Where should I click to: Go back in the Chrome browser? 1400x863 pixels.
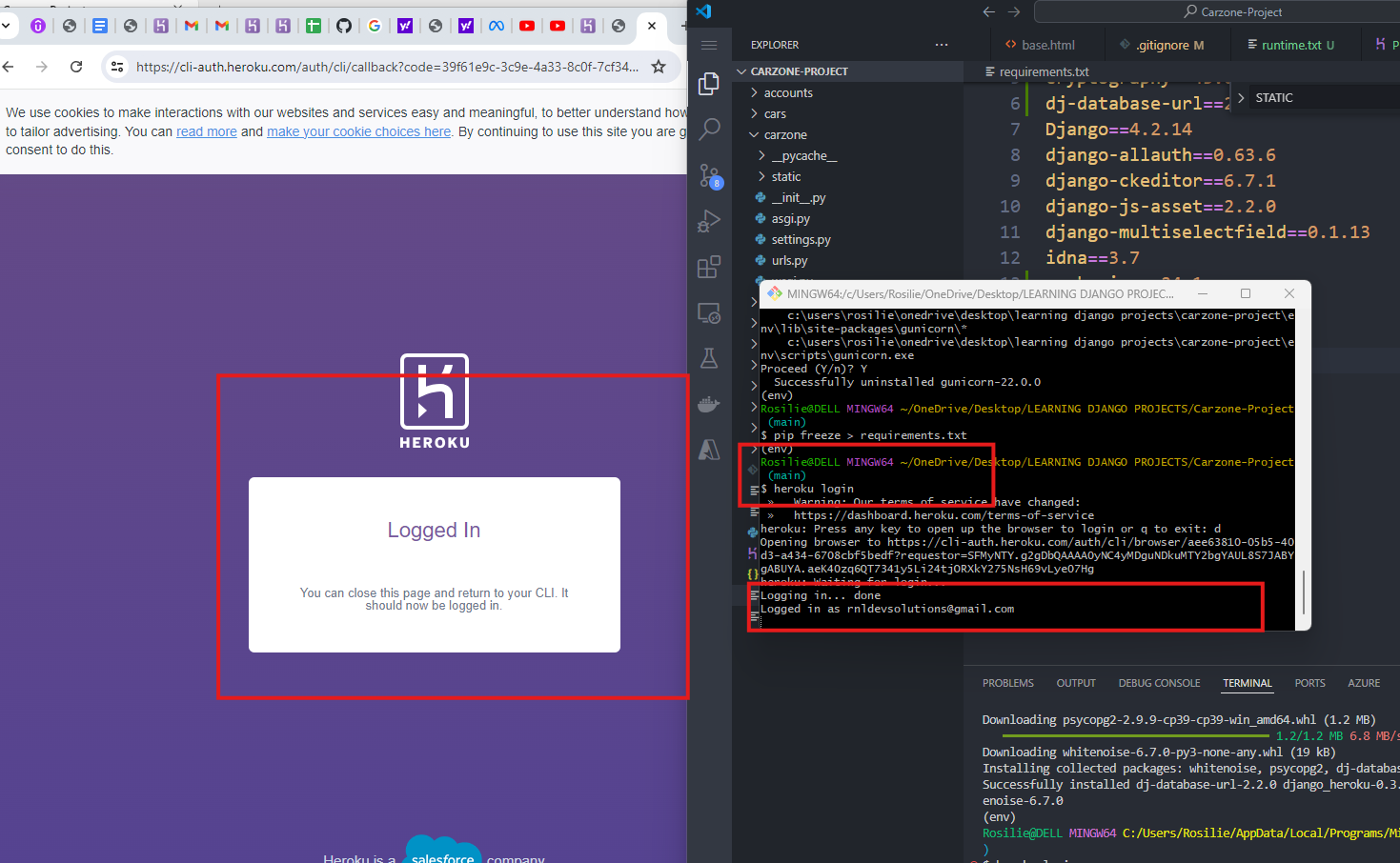[x=9, y=67]
